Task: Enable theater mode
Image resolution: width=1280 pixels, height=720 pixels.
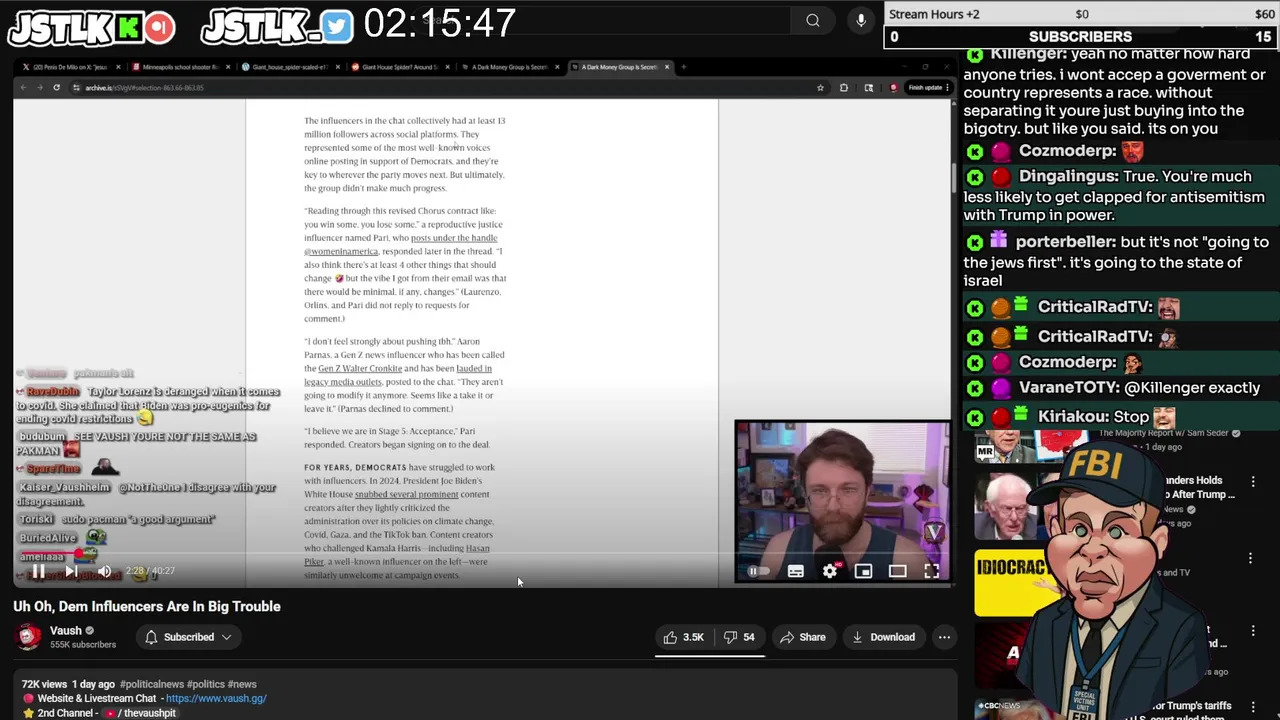Action: [898, 571]
